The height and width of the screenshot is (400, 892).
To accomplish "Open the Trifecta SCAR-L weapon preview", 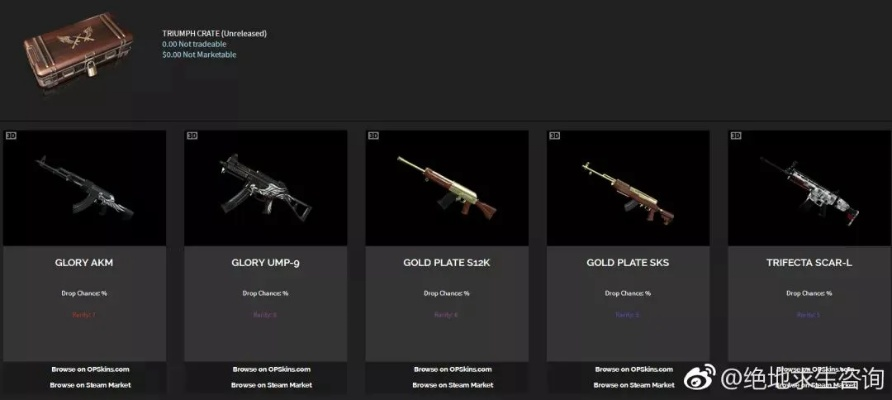I will [x=810, y=188].
